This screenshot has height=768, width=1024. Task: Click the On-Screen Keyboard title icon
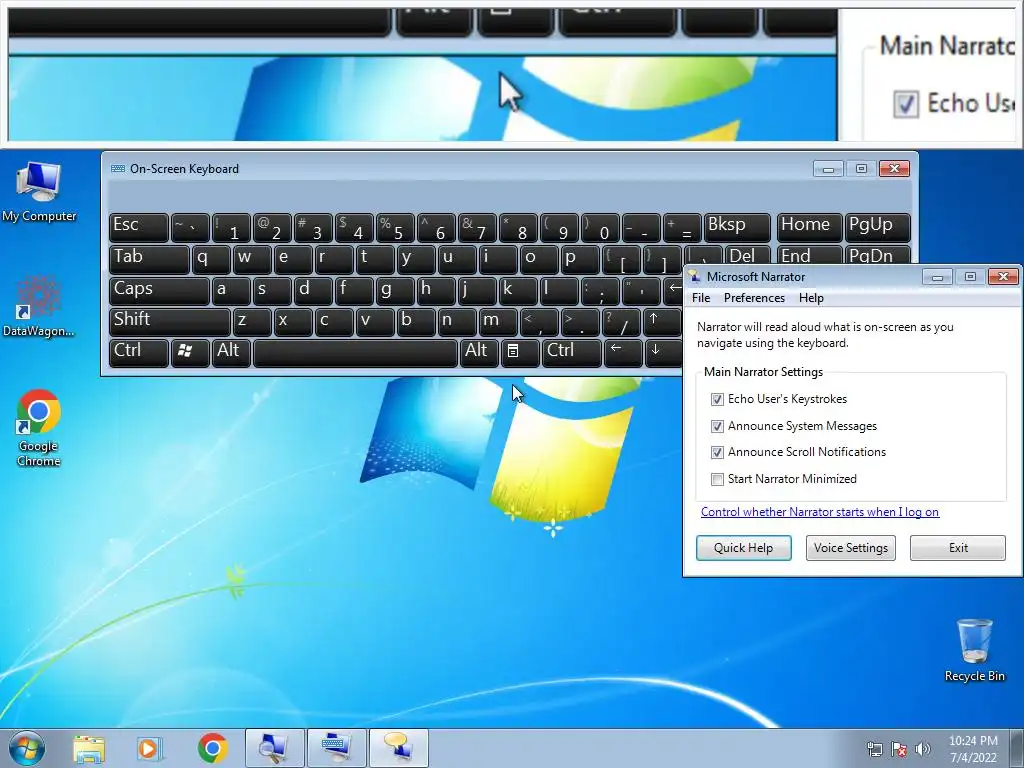point(118,168)
